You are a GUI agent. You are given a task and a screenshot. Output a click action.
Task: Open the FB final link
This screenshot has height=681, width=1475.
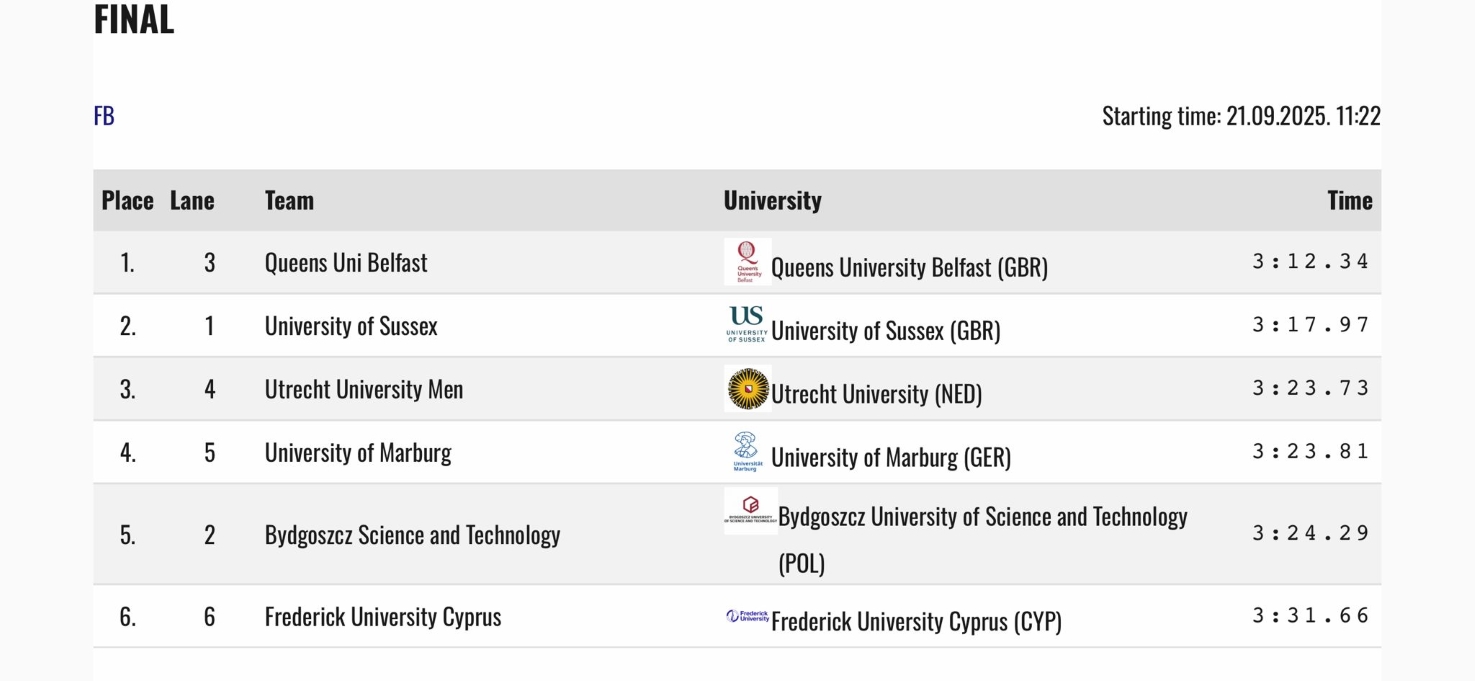[x=104, y=116]
